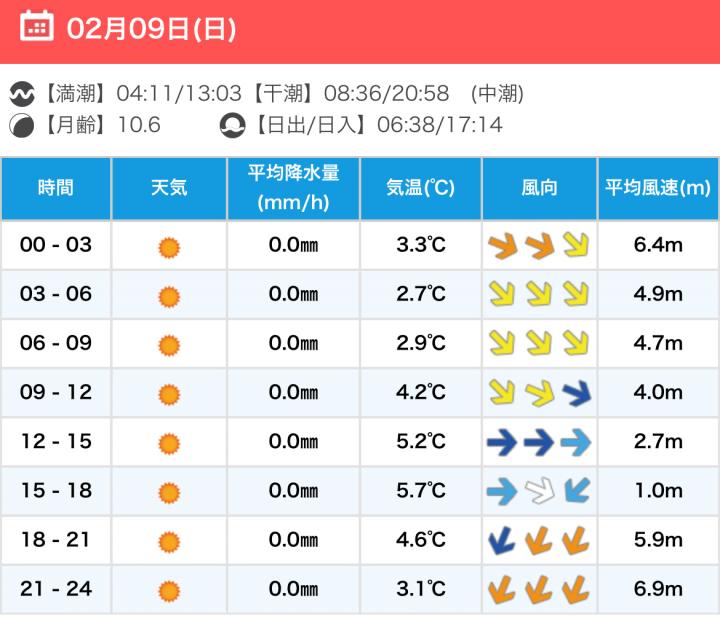Click sunny icon in 06 - 09 row

coord(169,346)
